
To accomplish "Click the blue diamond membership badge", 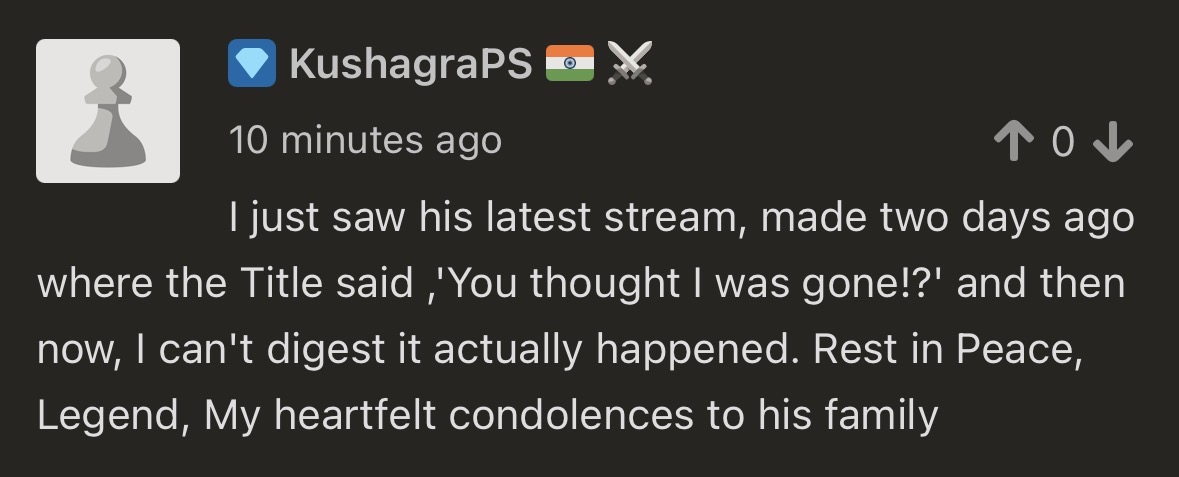I will pos(251,65).
